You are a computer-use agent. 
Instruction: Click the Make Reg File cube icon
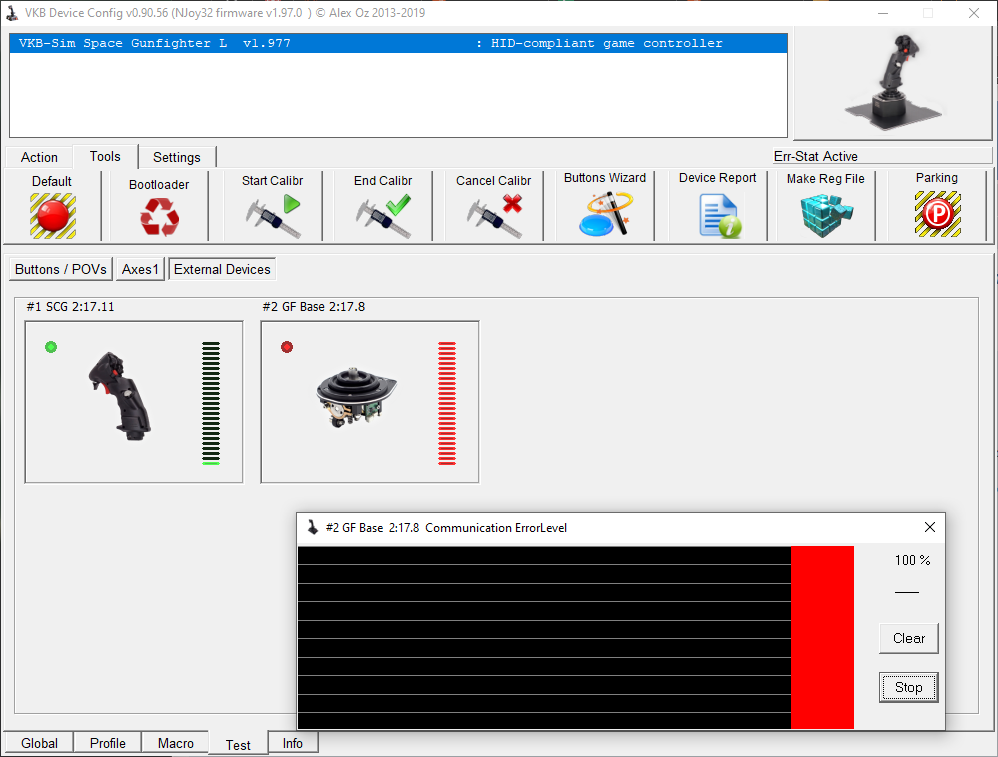pyautogui.click(x=826, y=215)
